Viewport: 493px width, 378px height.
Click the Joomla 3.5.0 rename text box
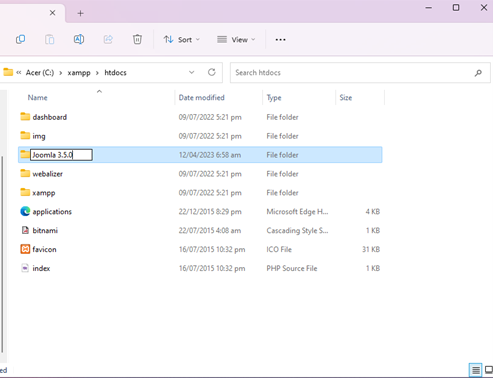coord(61,155)
